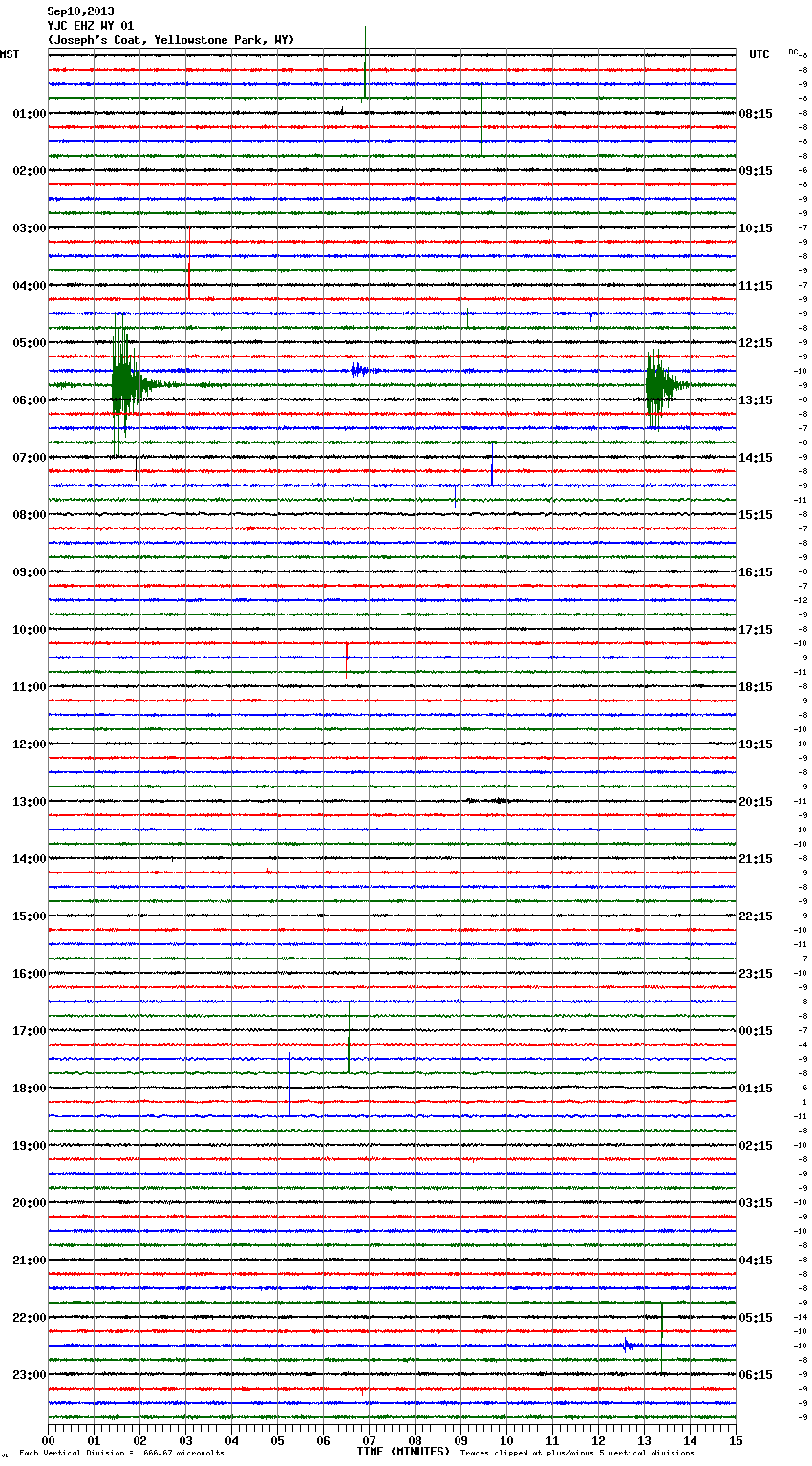Click the "14:00" MST time label
Screen dimensions: 812x1466
pos(30,859)
